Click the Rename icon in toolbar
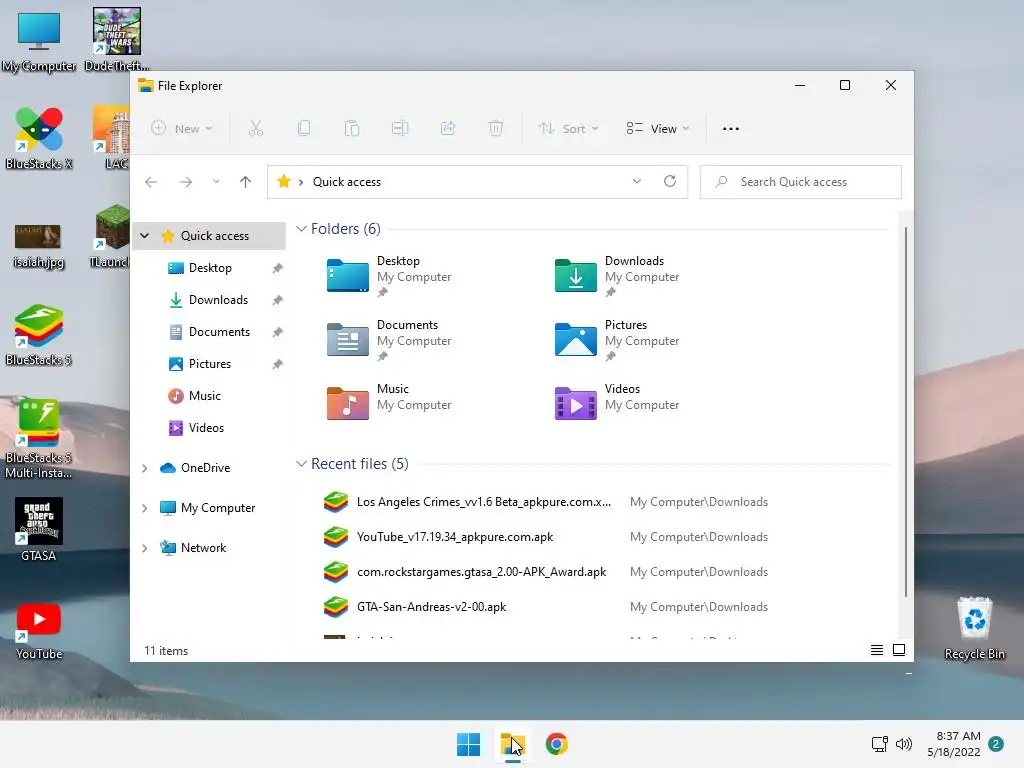1024x768 pixels. pyautogui.click(x=400, y=129)
